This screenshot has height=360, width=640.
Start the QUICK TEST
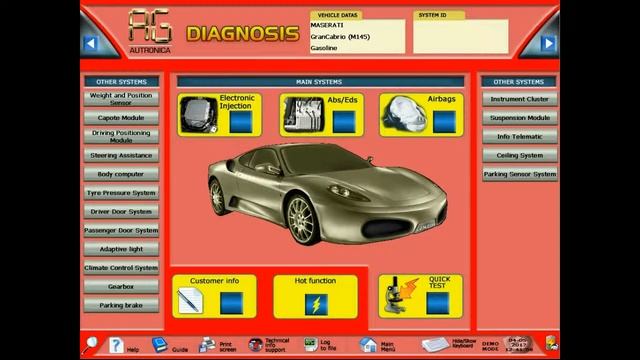(x=421, y=297)
